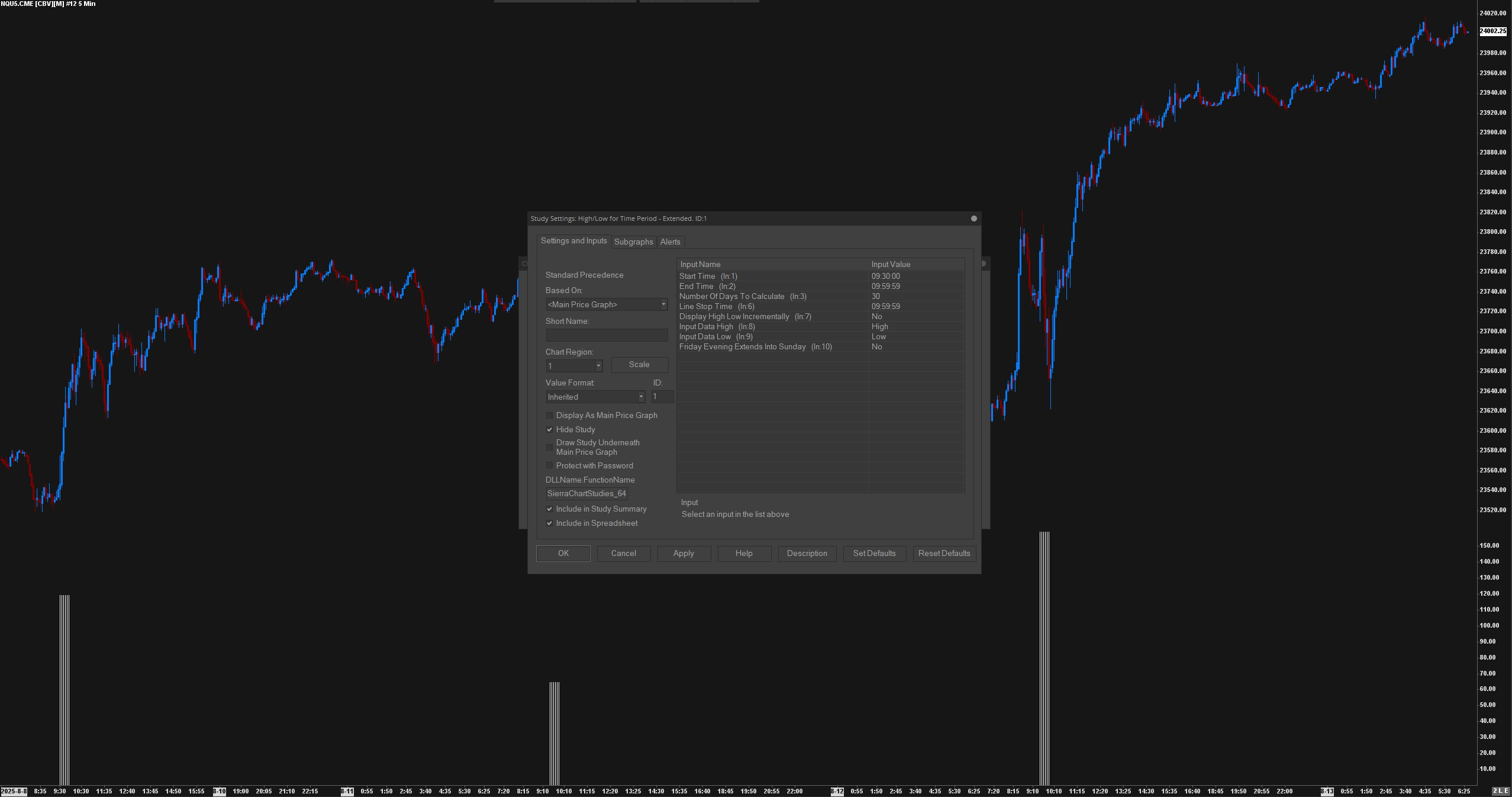The image size is (1512, 797).
Task: Open the Based On dropdown
Action: point(663,304)
